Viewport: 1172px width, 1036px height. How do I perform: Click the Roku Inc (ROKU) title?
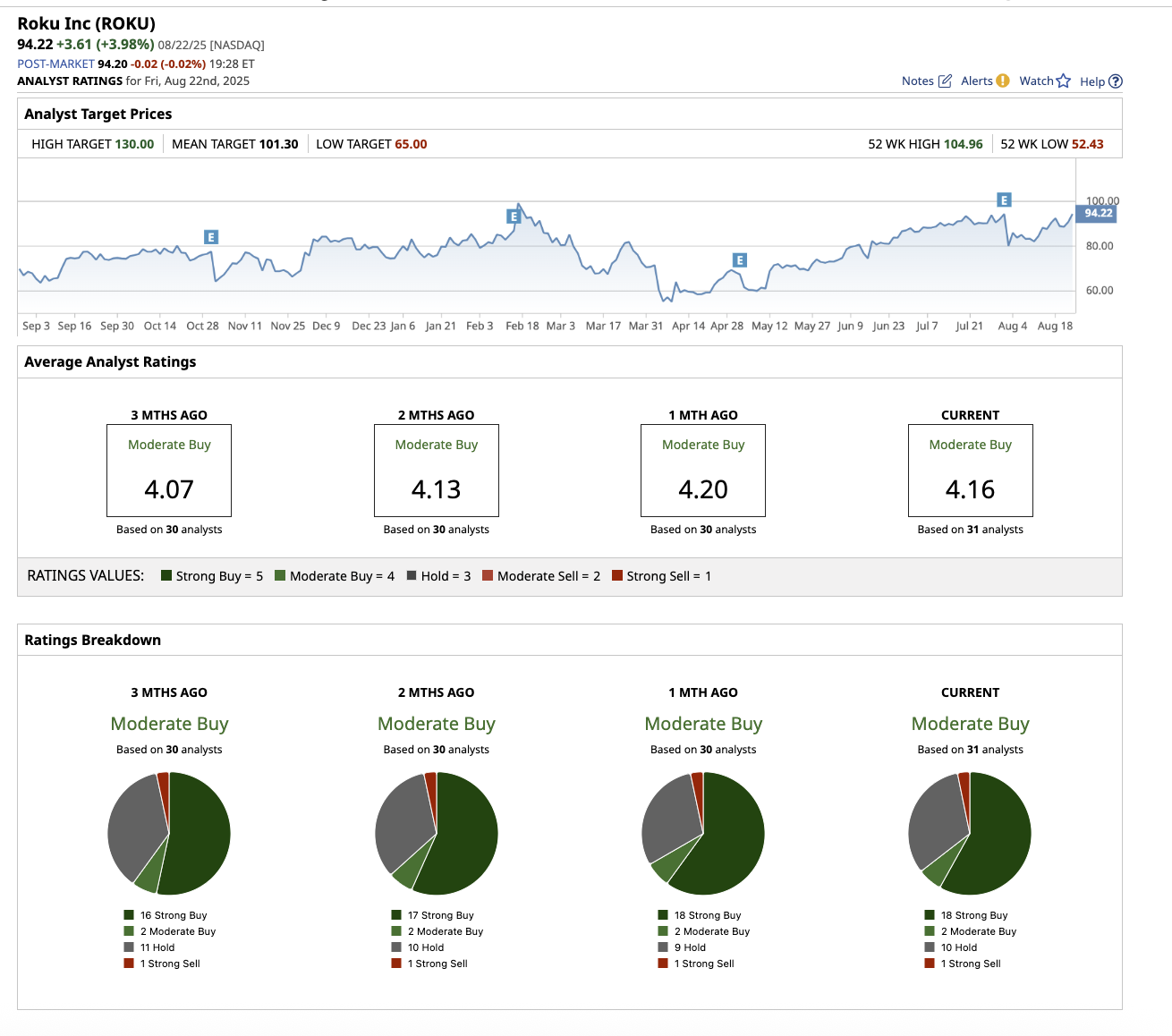coord(87,24)
